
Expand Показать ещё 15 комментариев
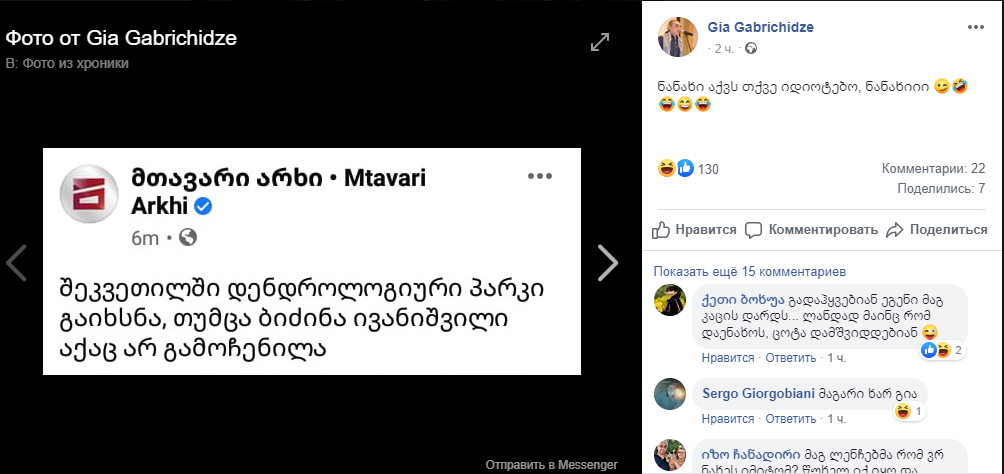pos(749,271)
